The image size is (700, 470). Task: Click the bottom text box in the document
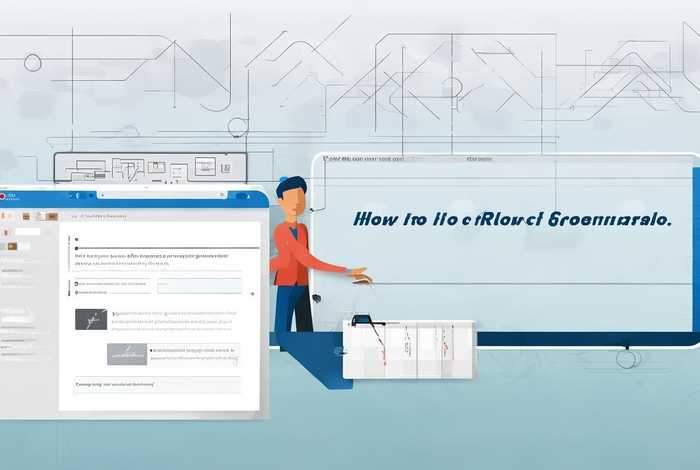coord(155,384)
